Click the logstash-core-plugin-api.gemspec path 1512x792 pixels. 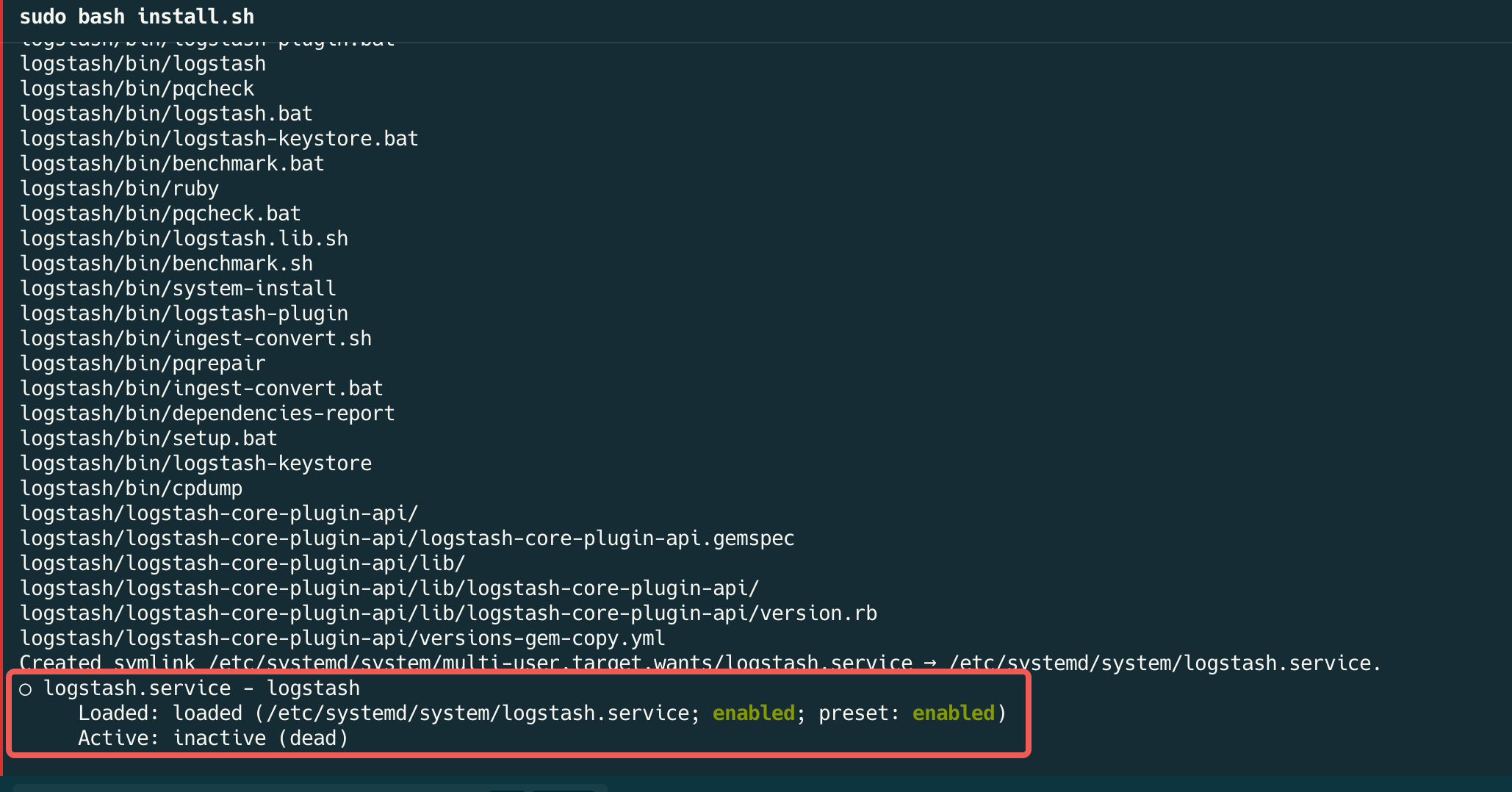pos(407,539)
